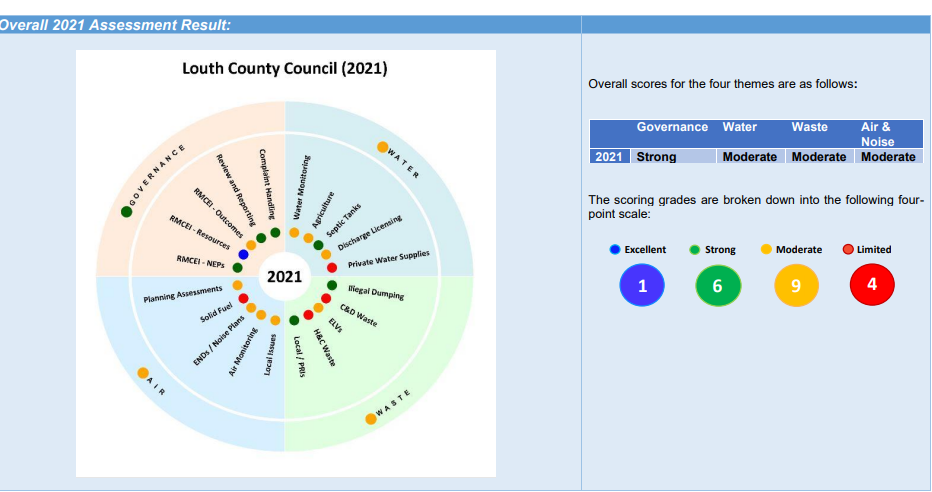932x492 pixels.
Task: Click the orange dot next to WASTE theme label
Action: tap(371, 419)
